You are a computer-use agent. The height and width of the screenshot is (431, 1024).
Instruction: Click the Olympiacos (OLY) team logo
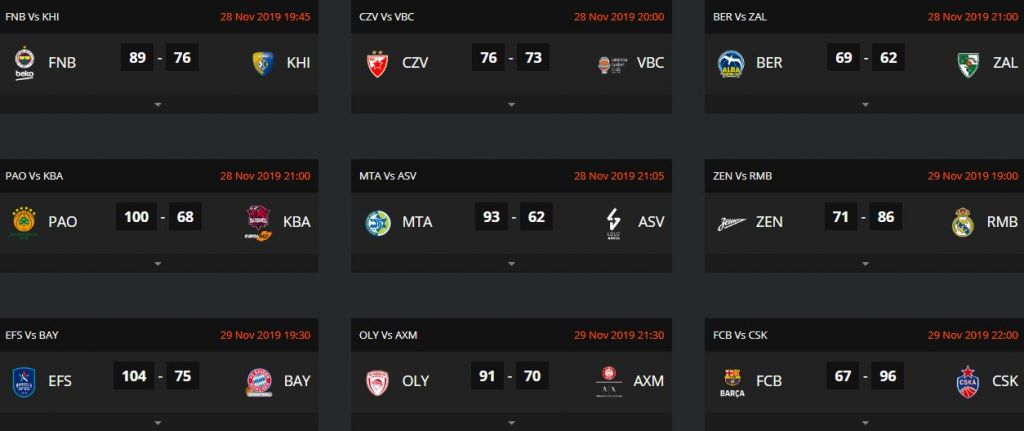pyautogui.click(x=378, y=380)
